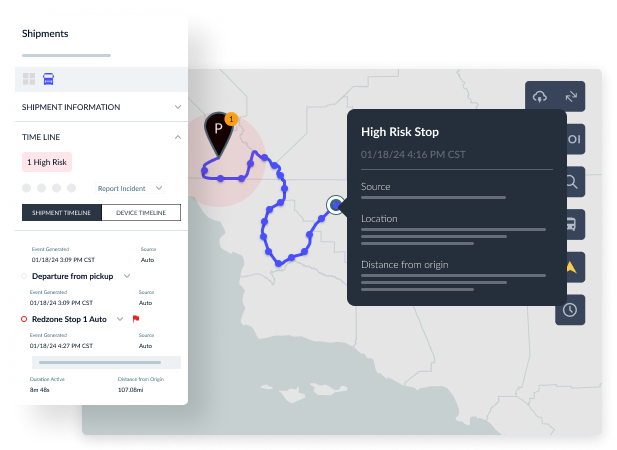Click the 1 High Risk badge
The width and height of the screenshot is (617, 450).
tap(47, 162)
